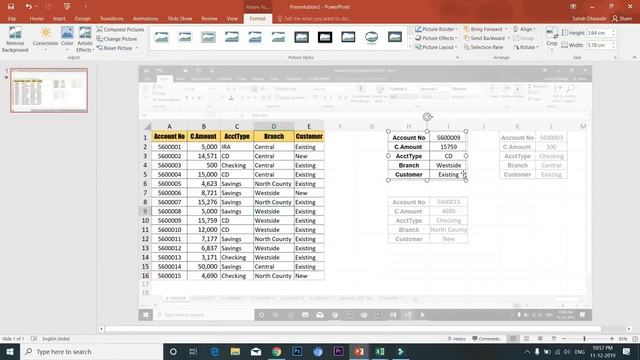This screenshot has height=360, width=640.
Task: Open Picture Layout dropdown
Action: (436, 47)
